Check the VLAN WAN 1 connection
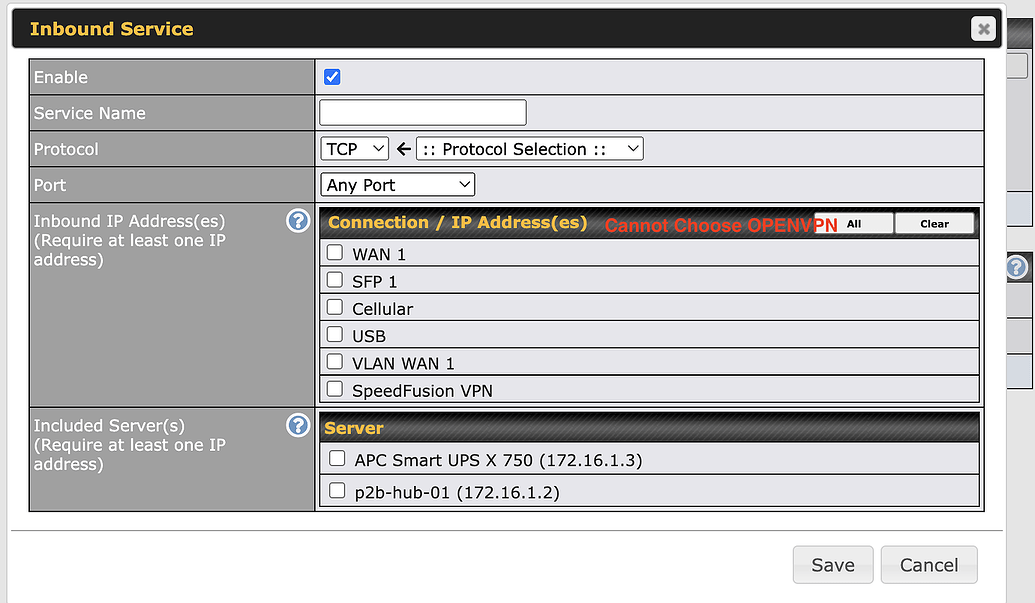This screenshot has height=603, width=1035. click(335, 362)
